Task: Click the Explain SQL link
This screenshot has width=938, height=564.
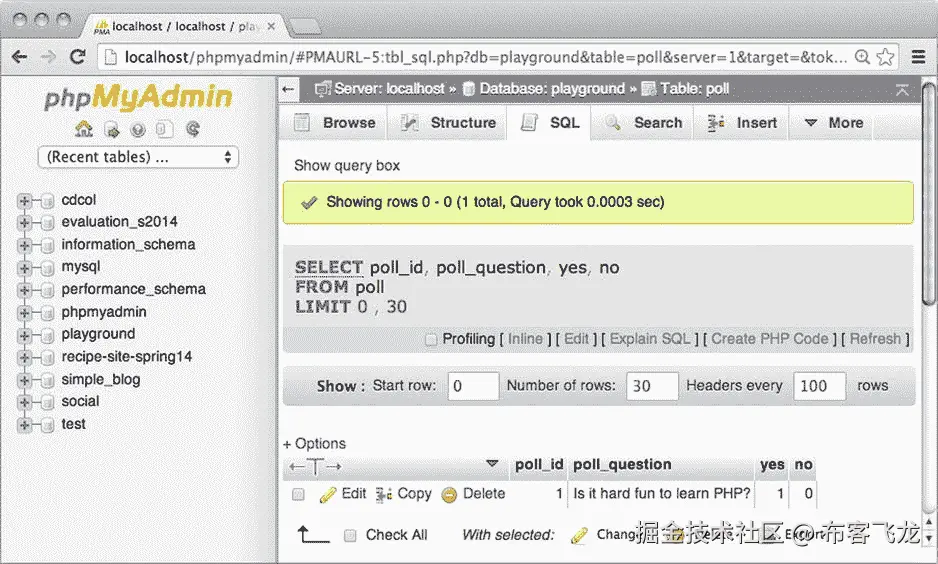Action: pyautogui.click(x=650, y=339)
